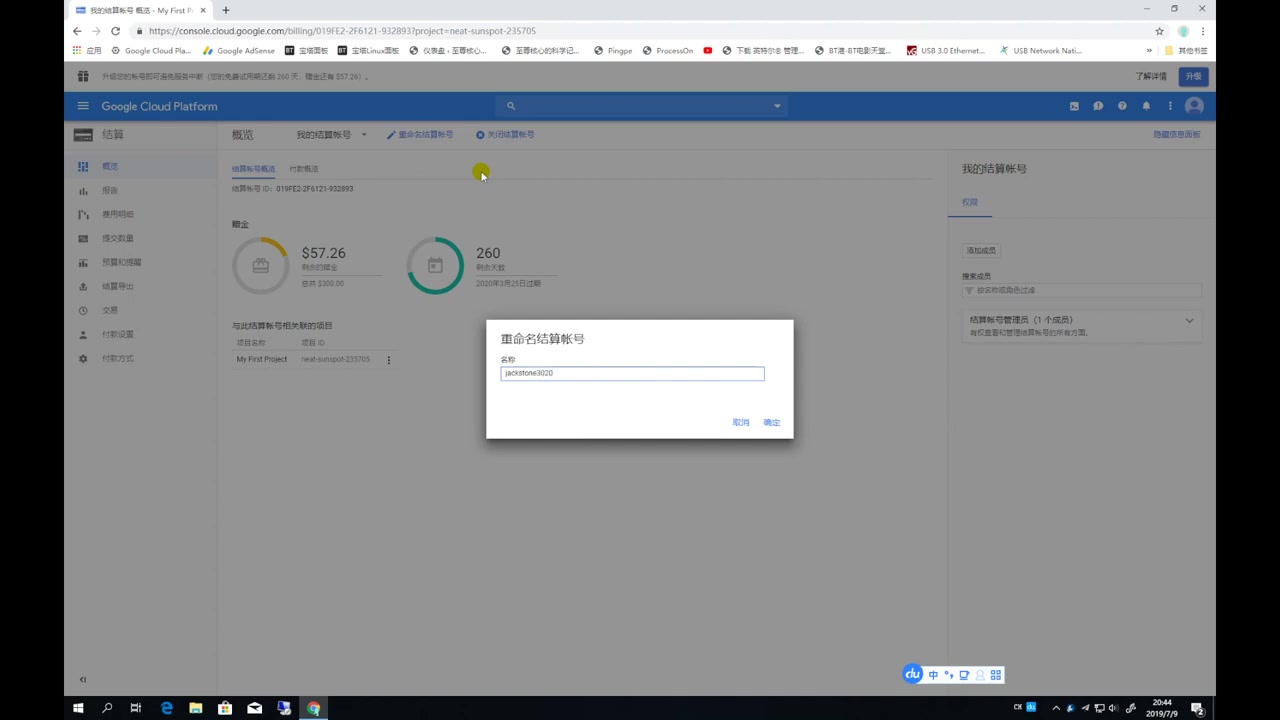This screenshot has width=1280, height=720.
Task: Click the gift icon in free trial banner
Action: coord(83,76)
